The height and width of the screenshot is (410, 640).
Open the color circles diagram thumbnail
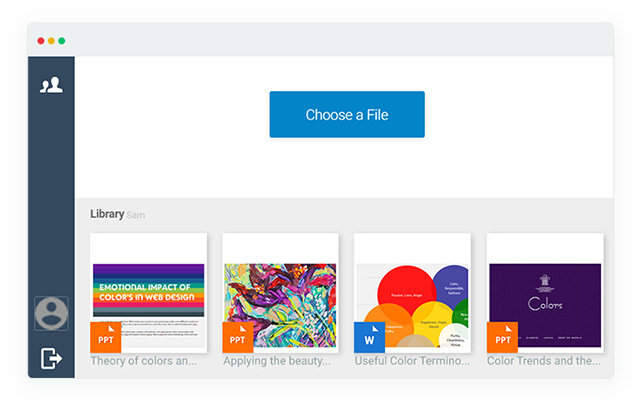412,293
